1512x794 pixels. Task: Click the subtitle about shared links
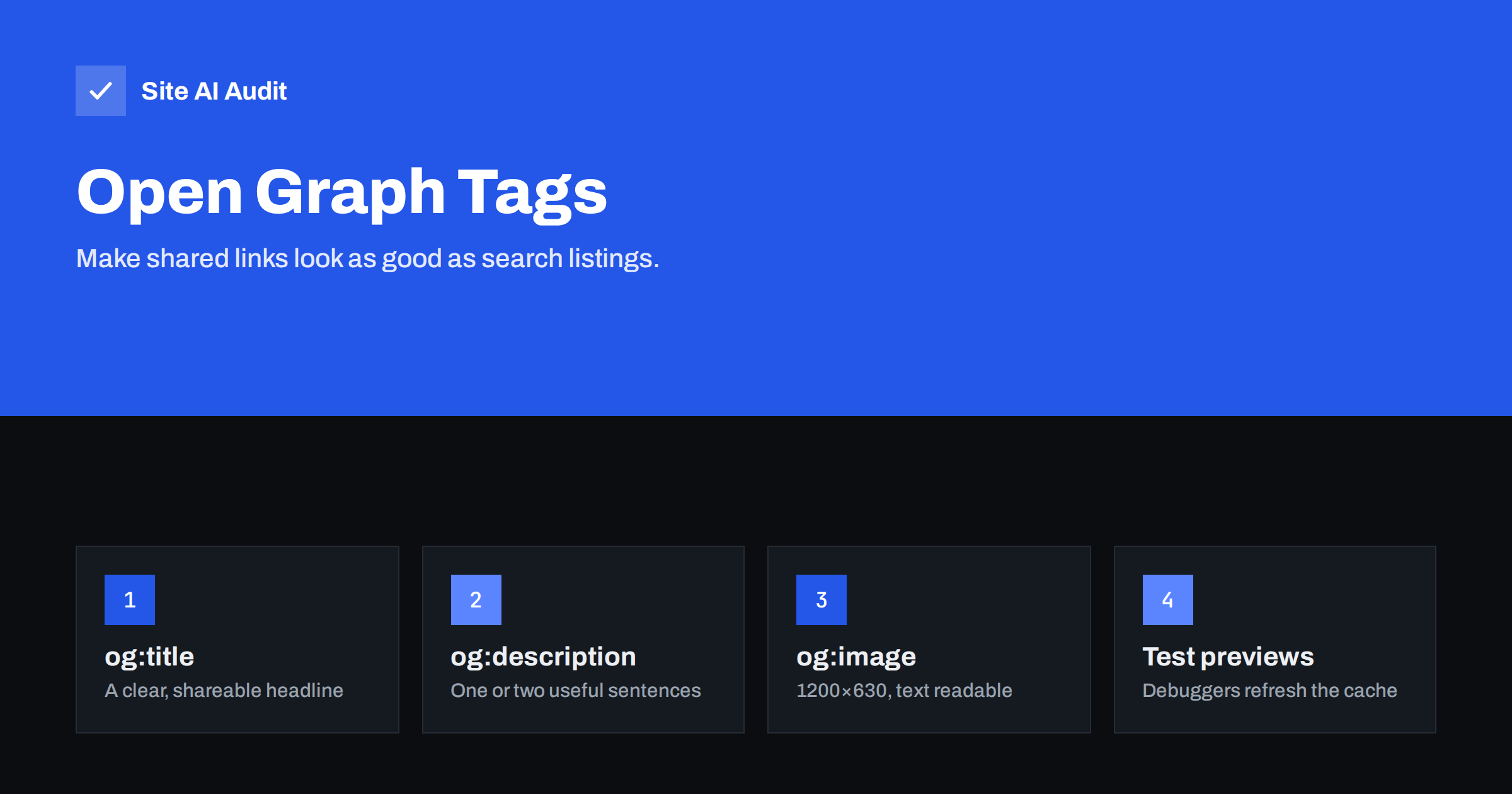coord(368,258)
